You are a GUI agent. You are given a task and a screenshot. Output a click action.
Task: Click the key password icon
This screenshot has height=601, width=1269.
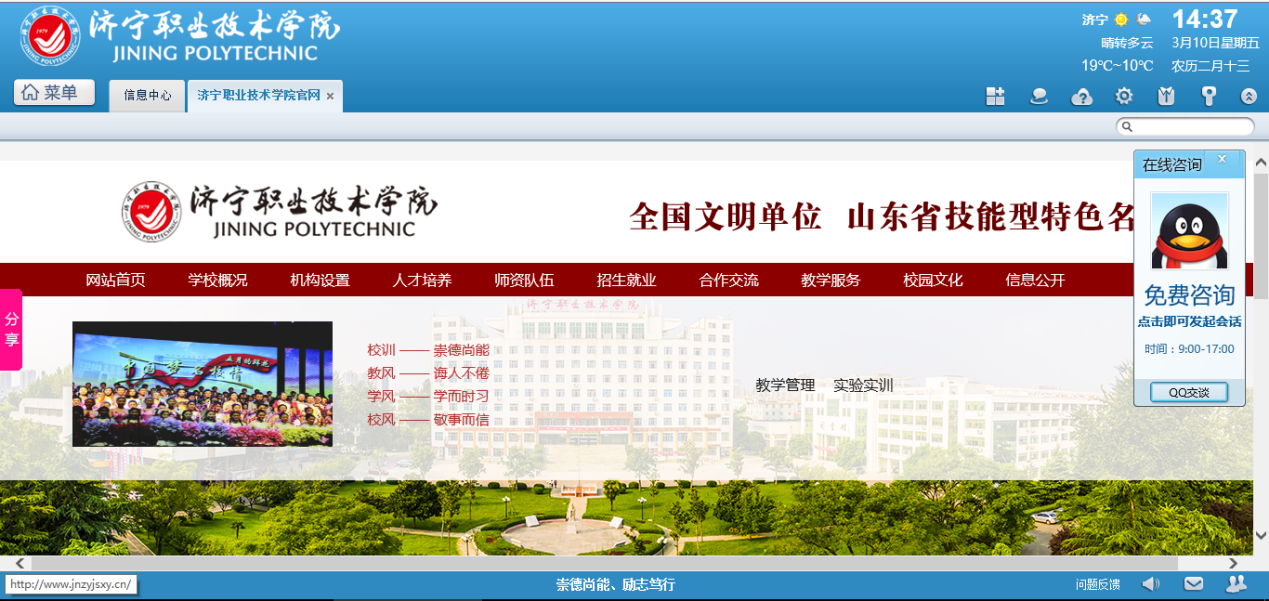coord(1208,96)
